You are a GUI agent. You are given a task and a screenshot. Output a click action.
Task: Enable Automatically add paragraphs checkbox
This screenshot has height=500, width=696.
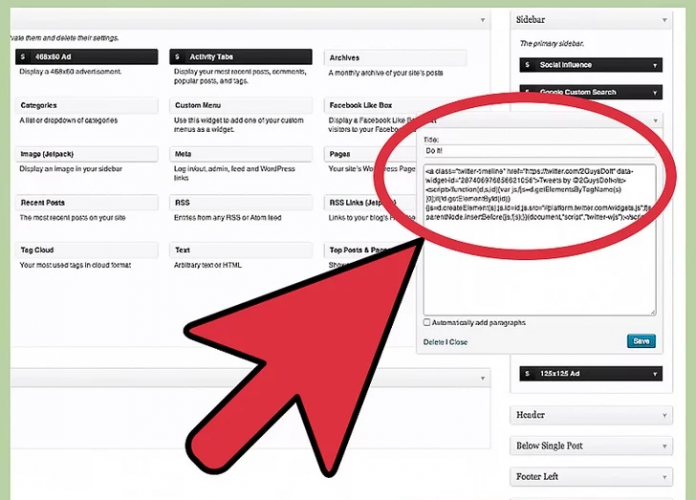pyautogui.click(x=428, y=323)
